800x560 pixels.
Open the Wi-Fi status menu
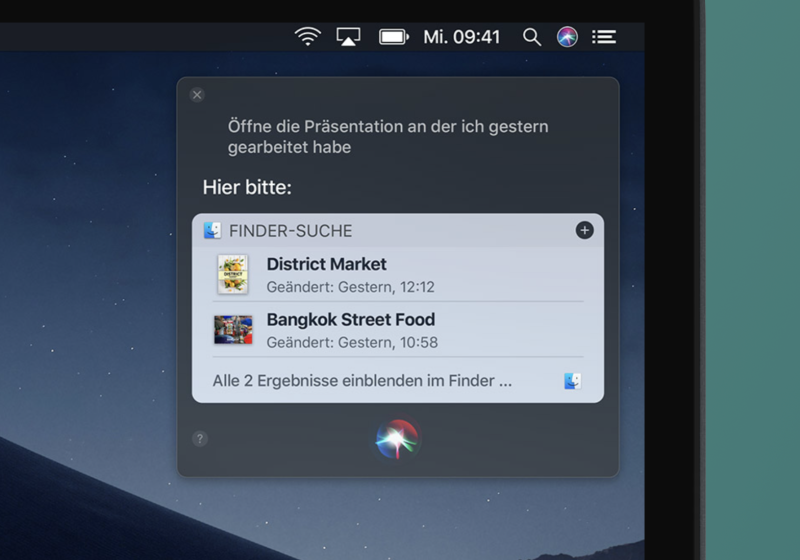tap(307, 37)
